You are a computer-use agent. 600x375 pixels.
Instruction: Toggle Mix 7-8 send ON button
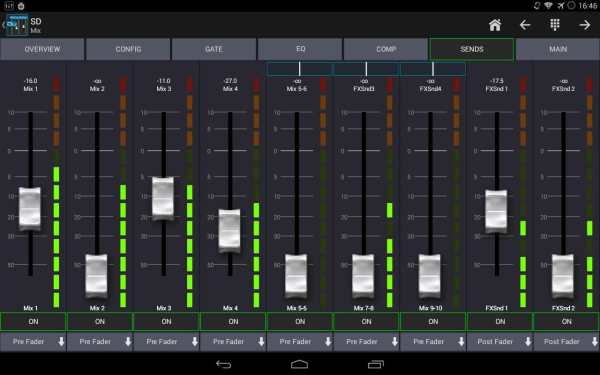tap(367, 322)
